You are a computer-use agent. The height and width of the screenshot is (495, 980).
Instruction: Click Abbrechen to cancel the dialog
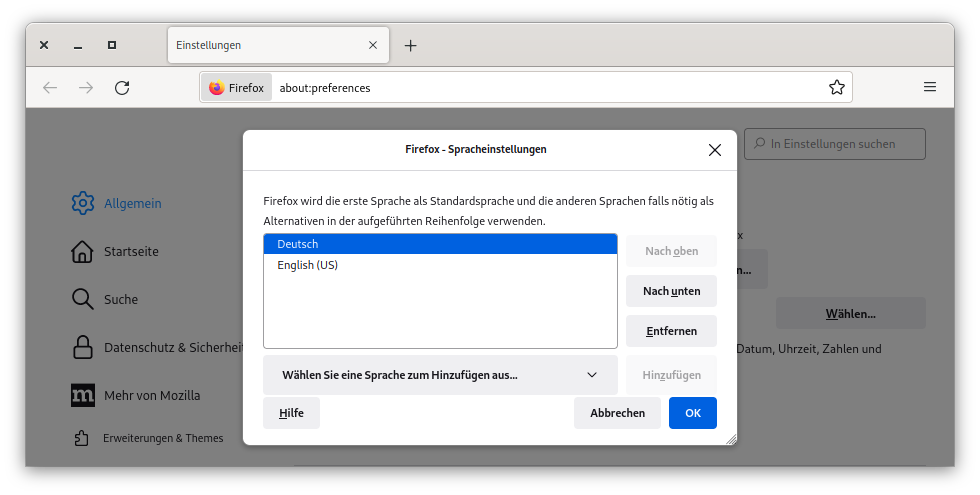[x=618, y=413]
